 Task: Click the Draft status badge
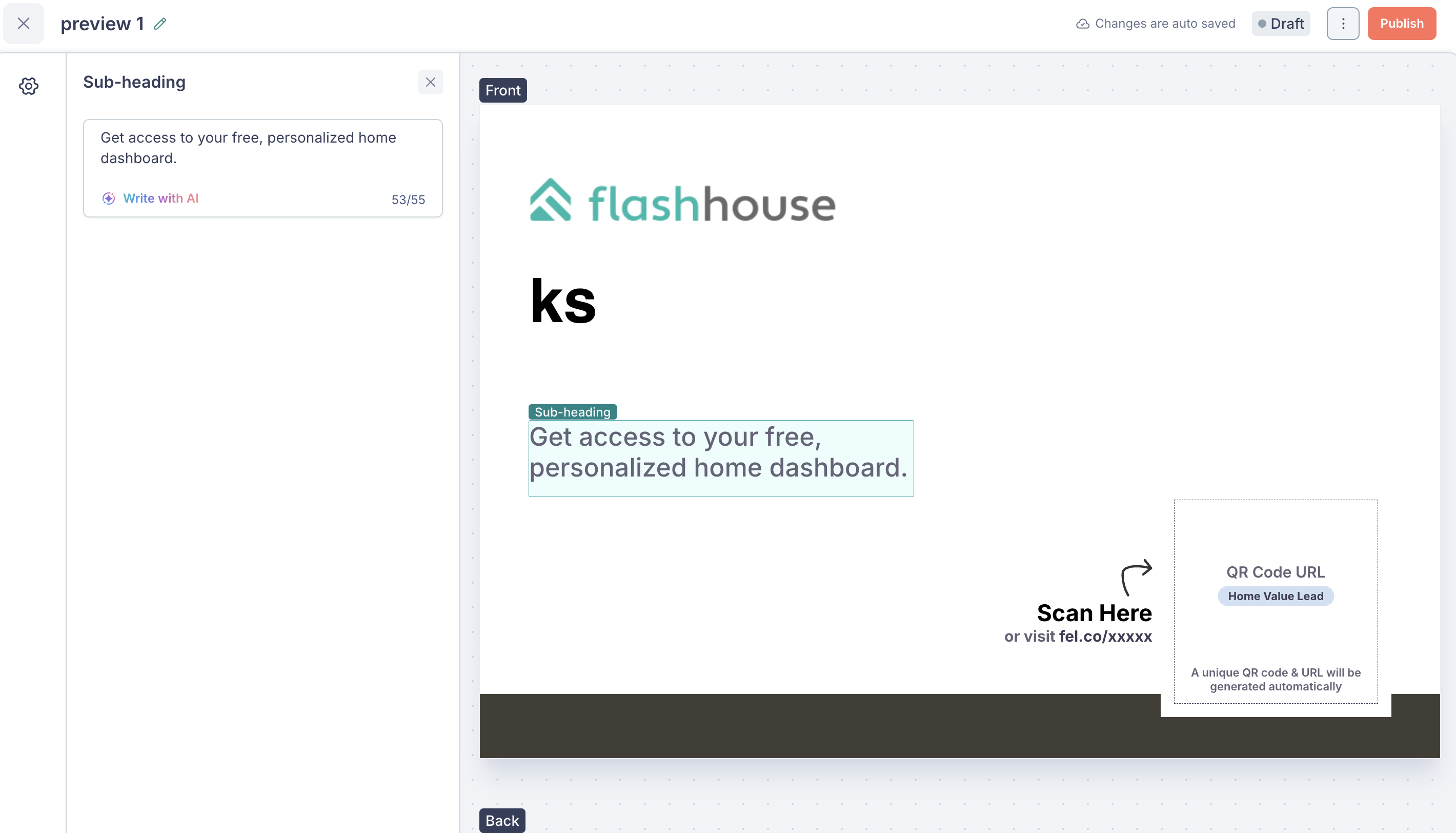click(x=1281, y=24)
